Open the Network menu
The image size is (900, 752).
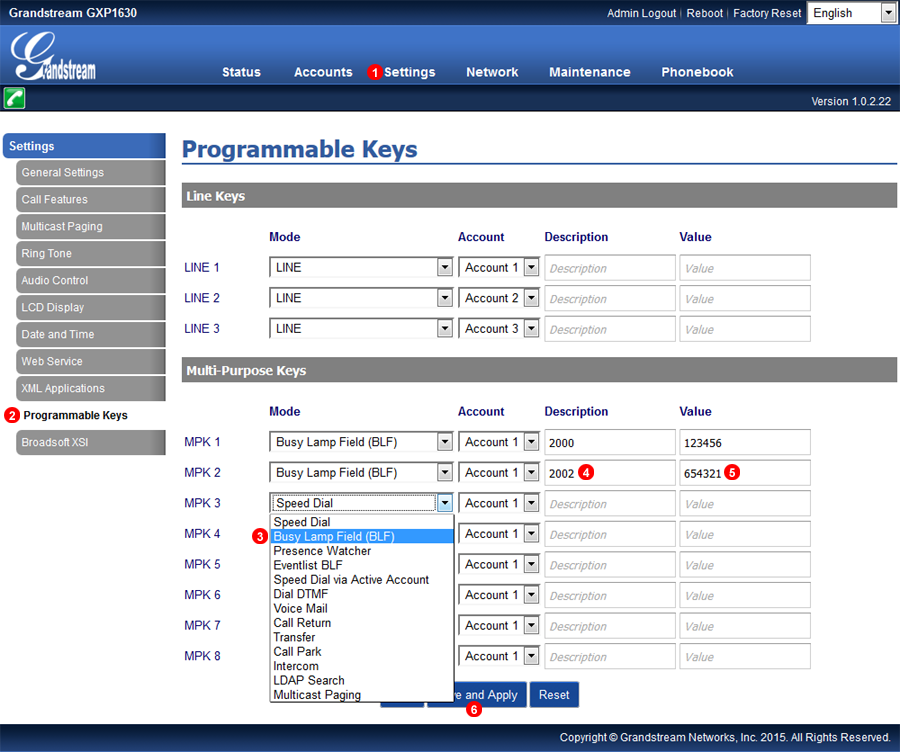click(x=492, y=72)
